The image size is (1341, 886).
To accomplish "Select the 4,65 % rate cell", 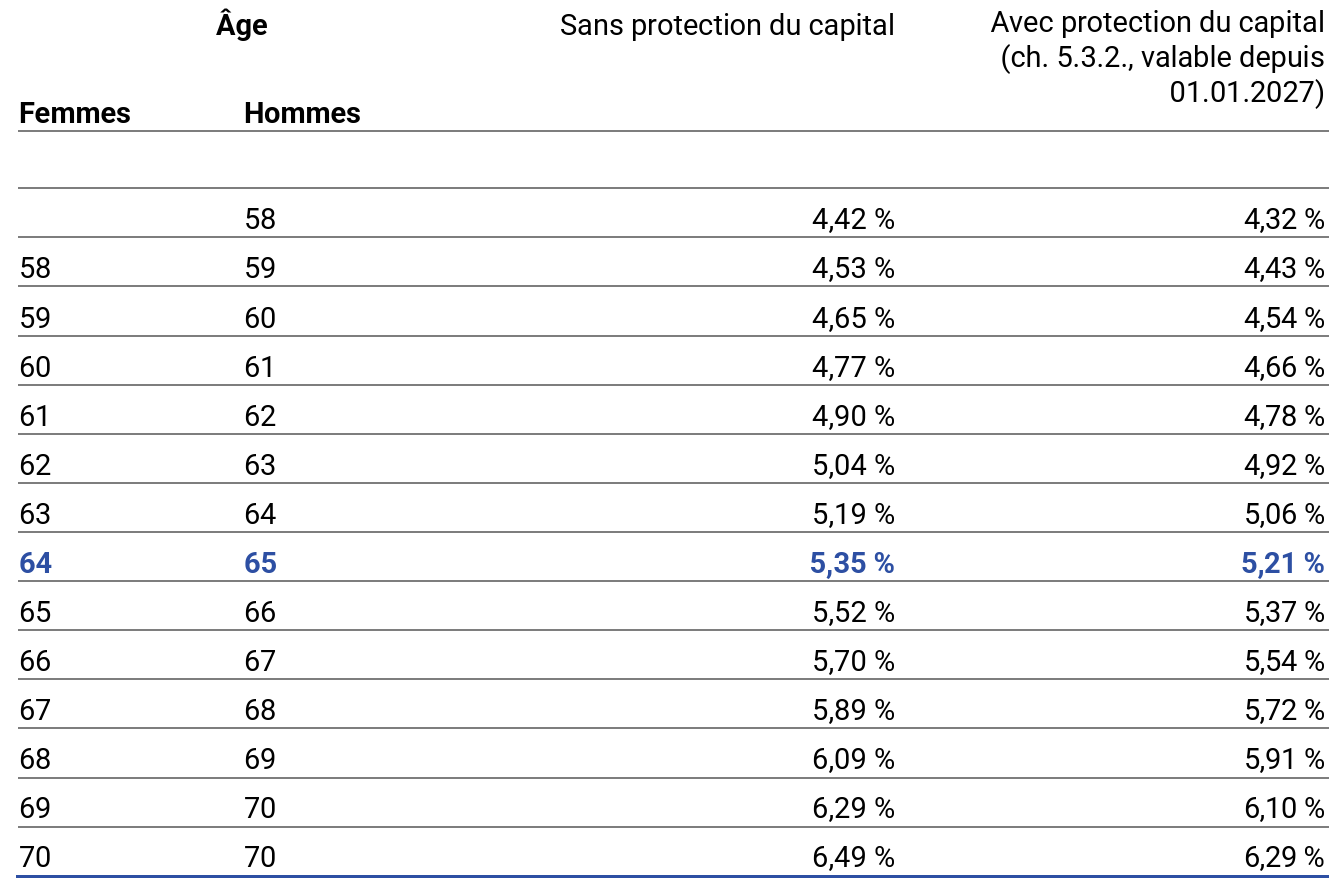I will (x=853, y=318).
